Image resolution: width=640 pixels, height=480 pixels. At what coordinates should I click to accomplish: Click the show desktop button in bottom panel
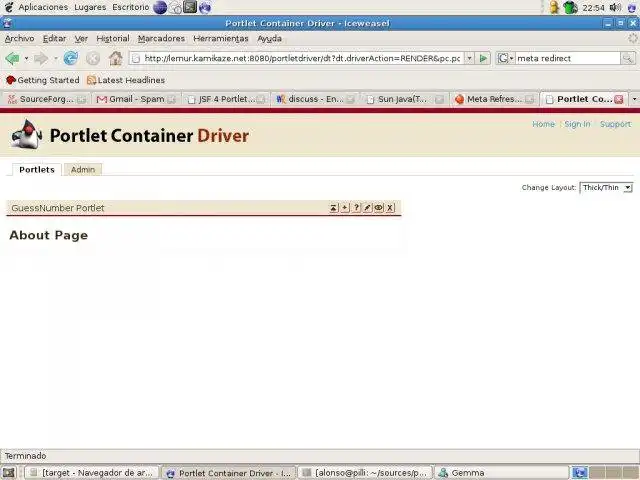coord(9,473)
